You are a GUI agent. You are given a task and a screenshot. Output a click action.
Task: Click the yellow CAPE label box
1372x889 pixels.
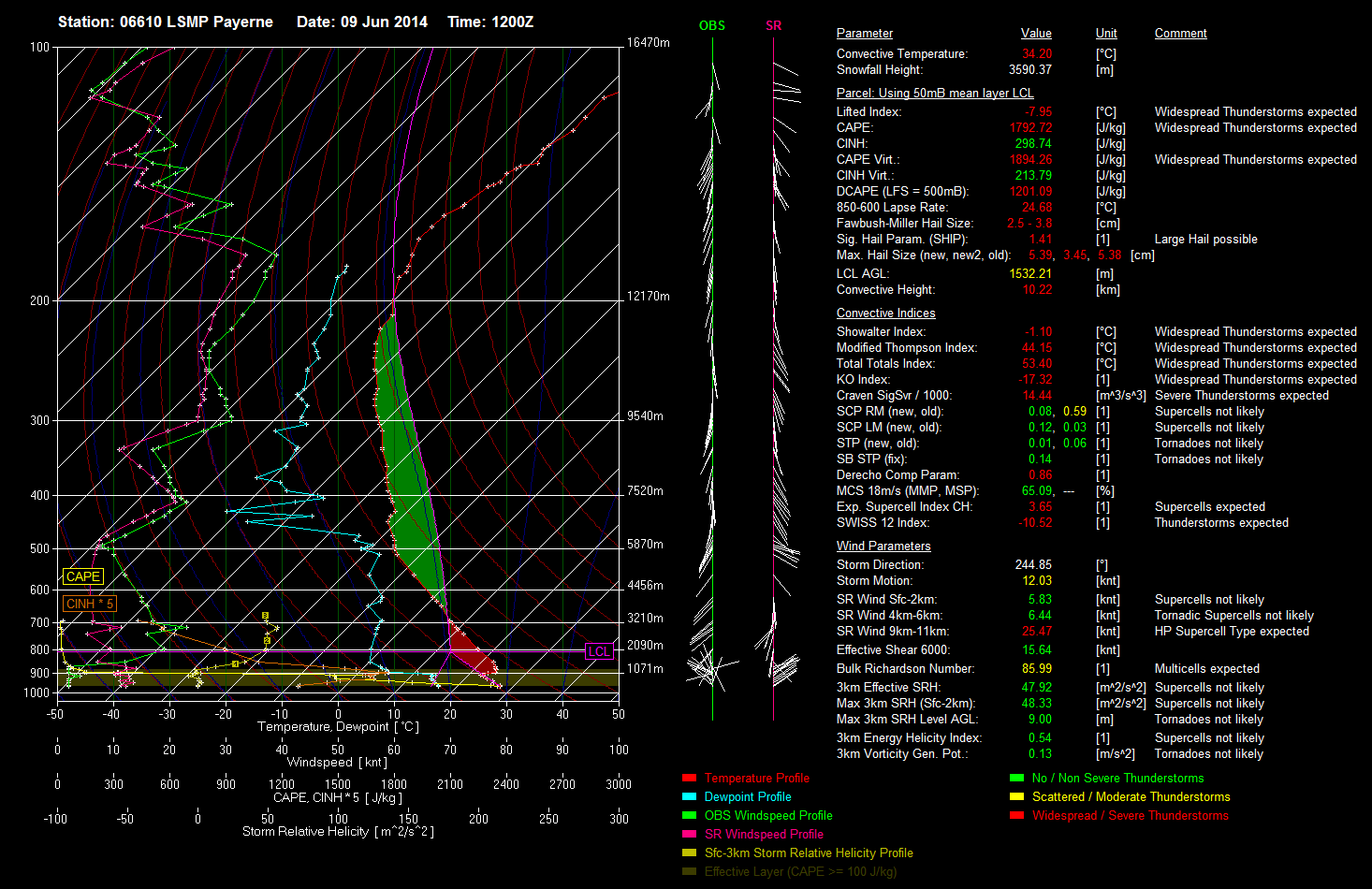82,577
